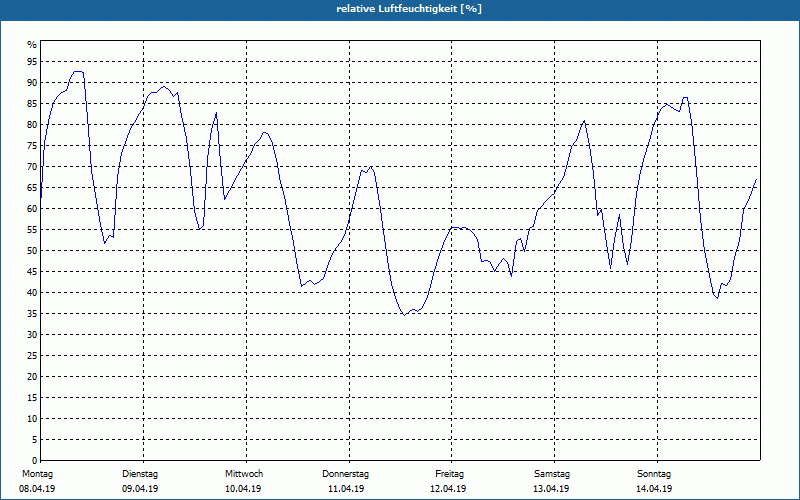Select the 70 y-axis label
The image size is (800, 500).
click(x=32, y=166)
